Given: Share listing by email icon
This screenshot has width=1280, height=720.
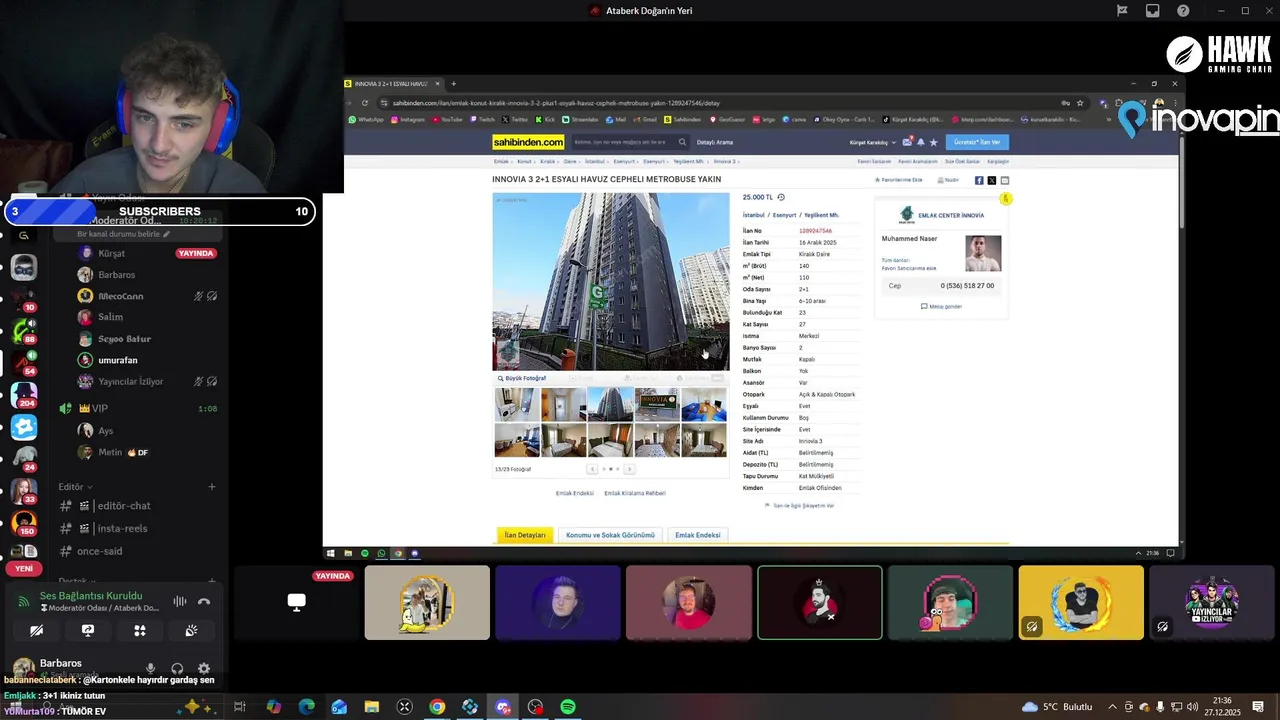Looking at the screenshot, I should click(x=1005, y=180).
